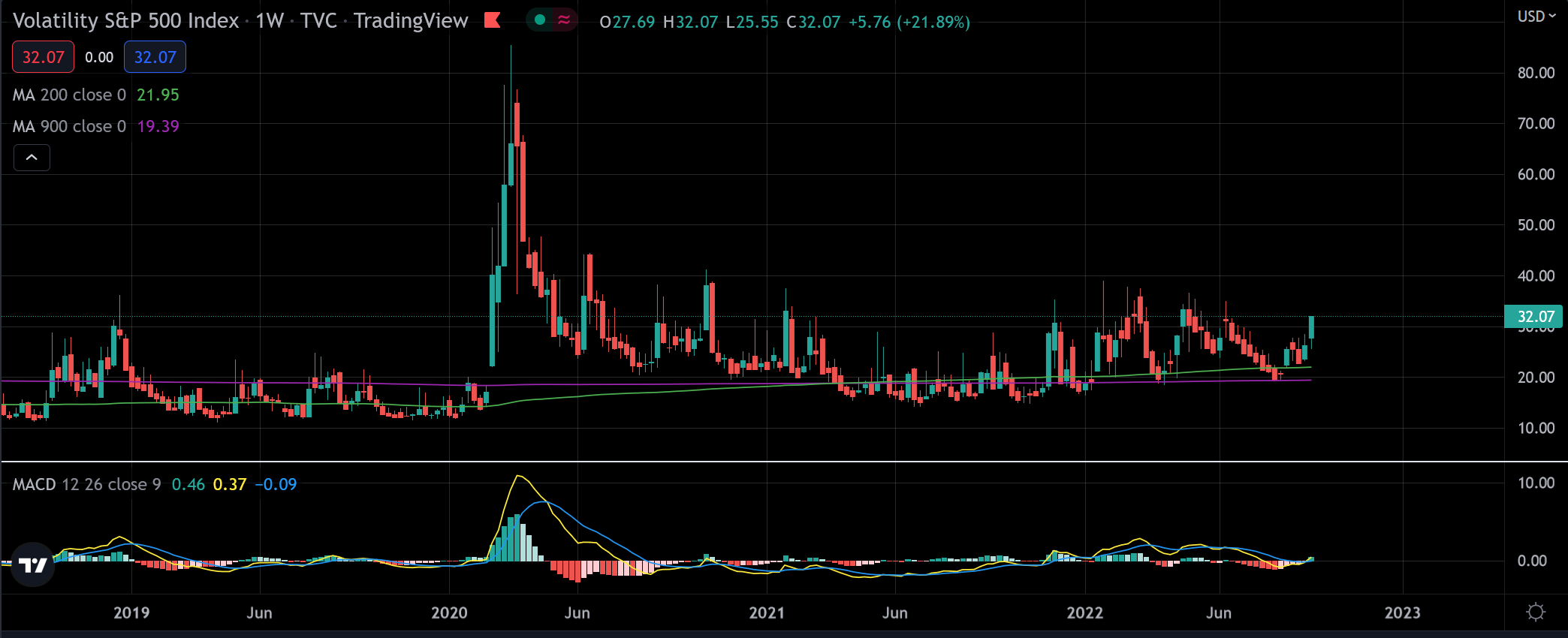This screenshot has height=638, width=1568.
Task: Click the 60.00 price scale label
Action: pos(1536,175)
